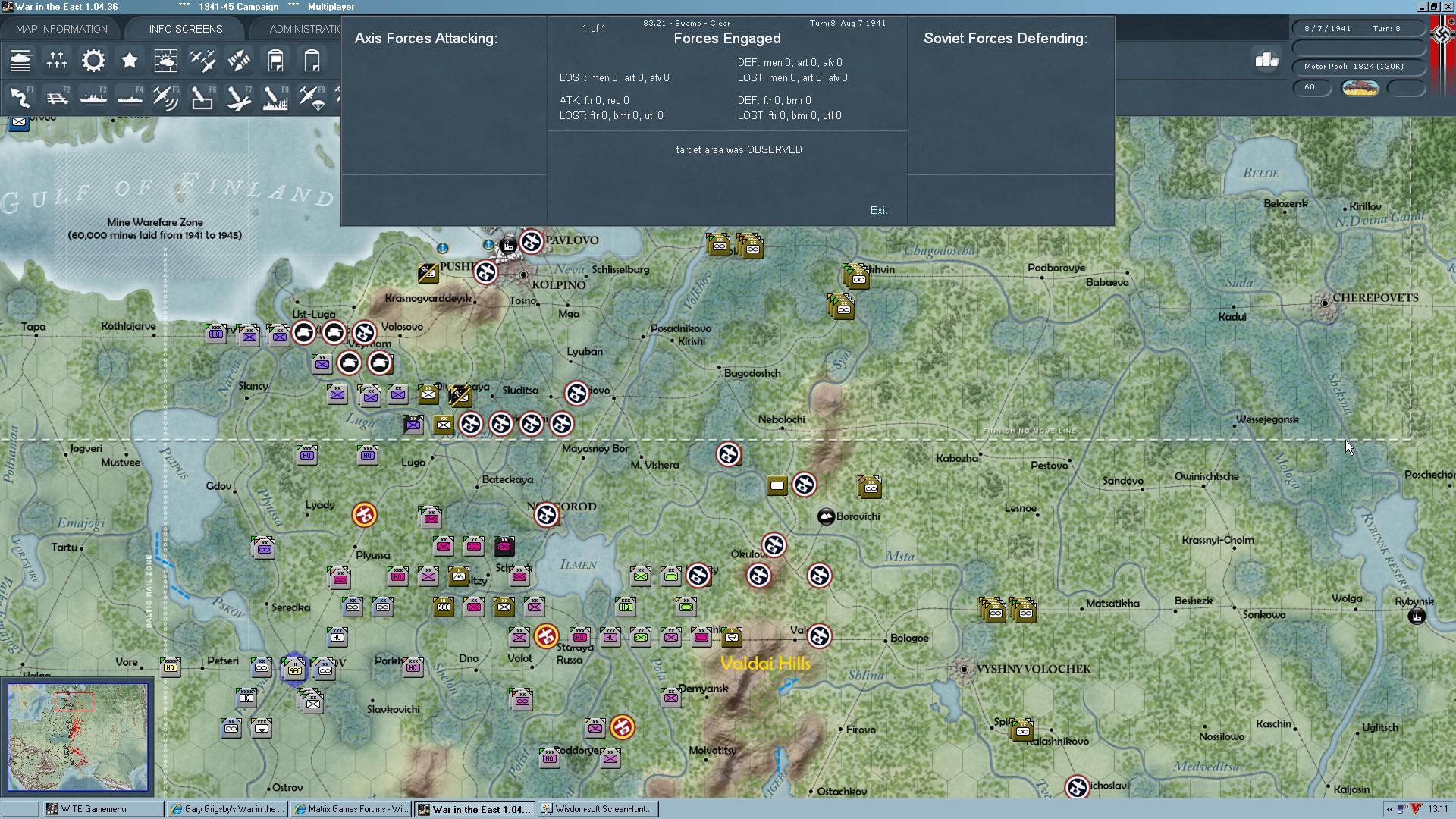This screenshot has height=819, width=1456.
Task: Enable naval transport mode F3
Action: click(x=93, y=98)
